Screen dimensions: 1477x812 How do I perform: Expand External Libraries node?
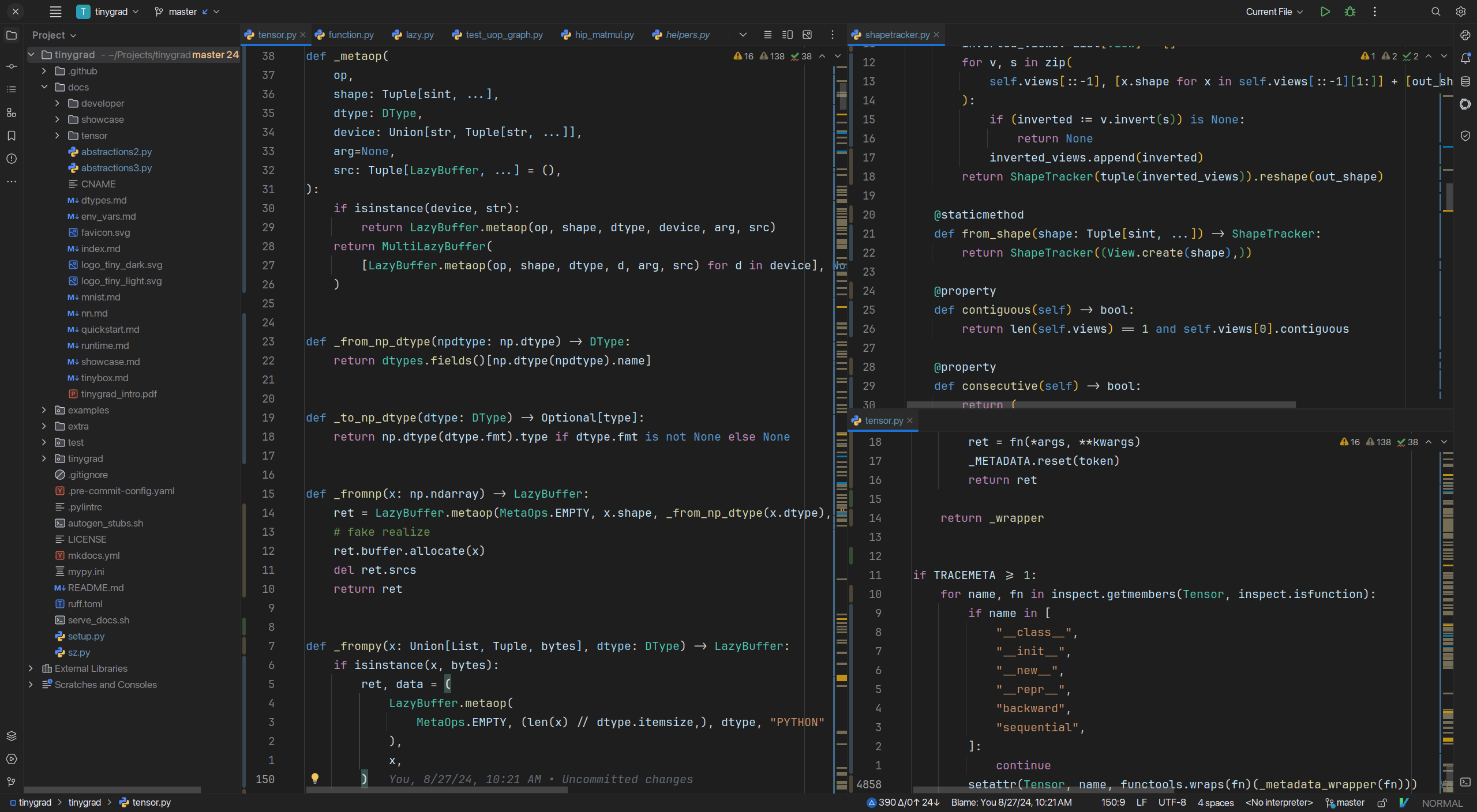point(31,668)
